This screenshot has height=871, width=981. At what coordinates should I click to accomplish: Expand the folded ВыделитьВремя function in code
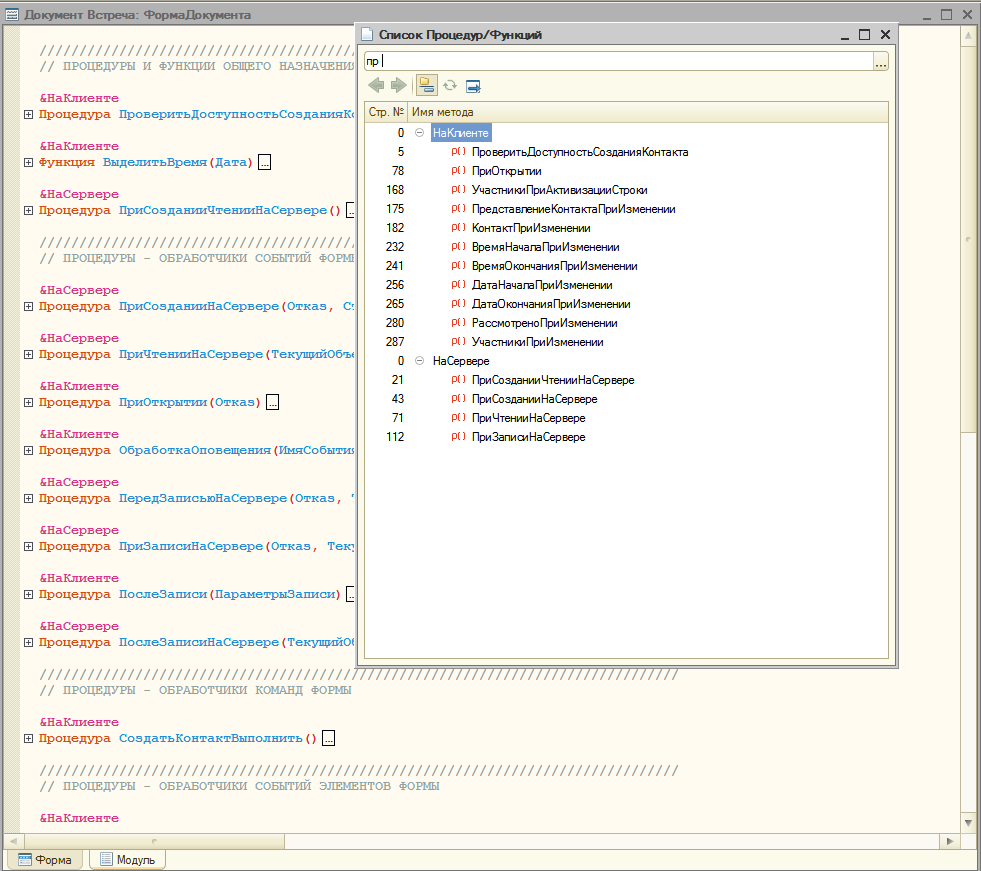(x=28, y=163)
